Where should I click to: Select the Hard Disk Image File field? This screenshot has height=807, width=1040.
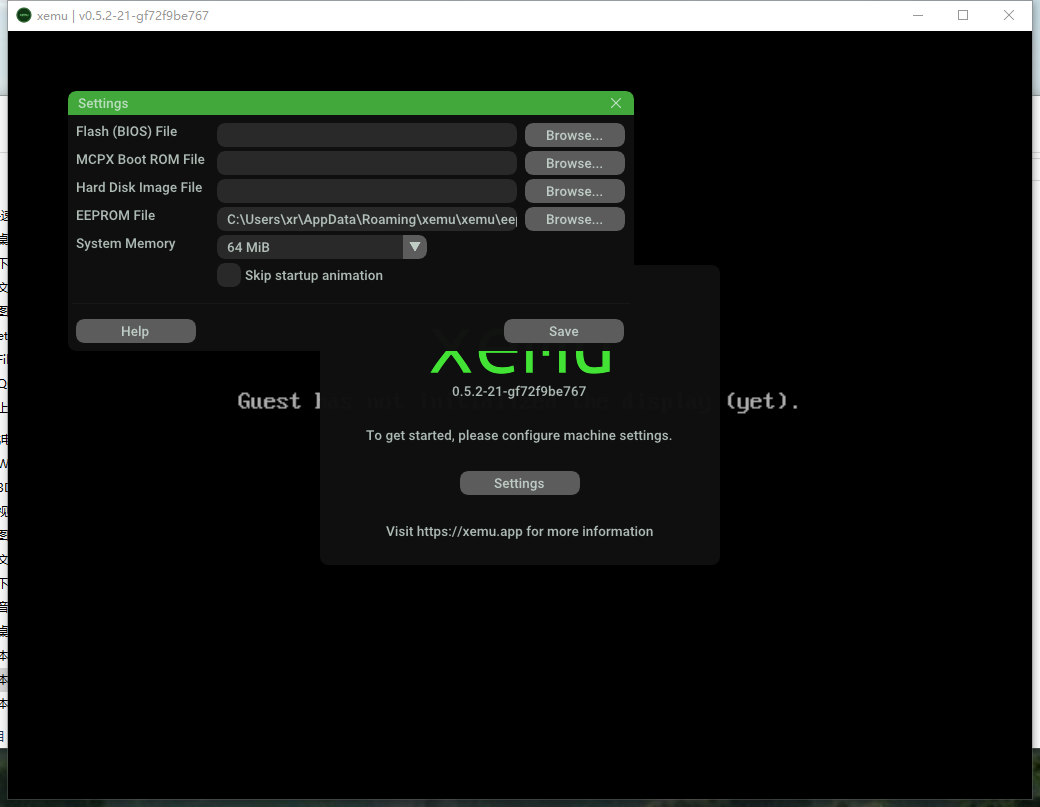click(x=366, y=191)
